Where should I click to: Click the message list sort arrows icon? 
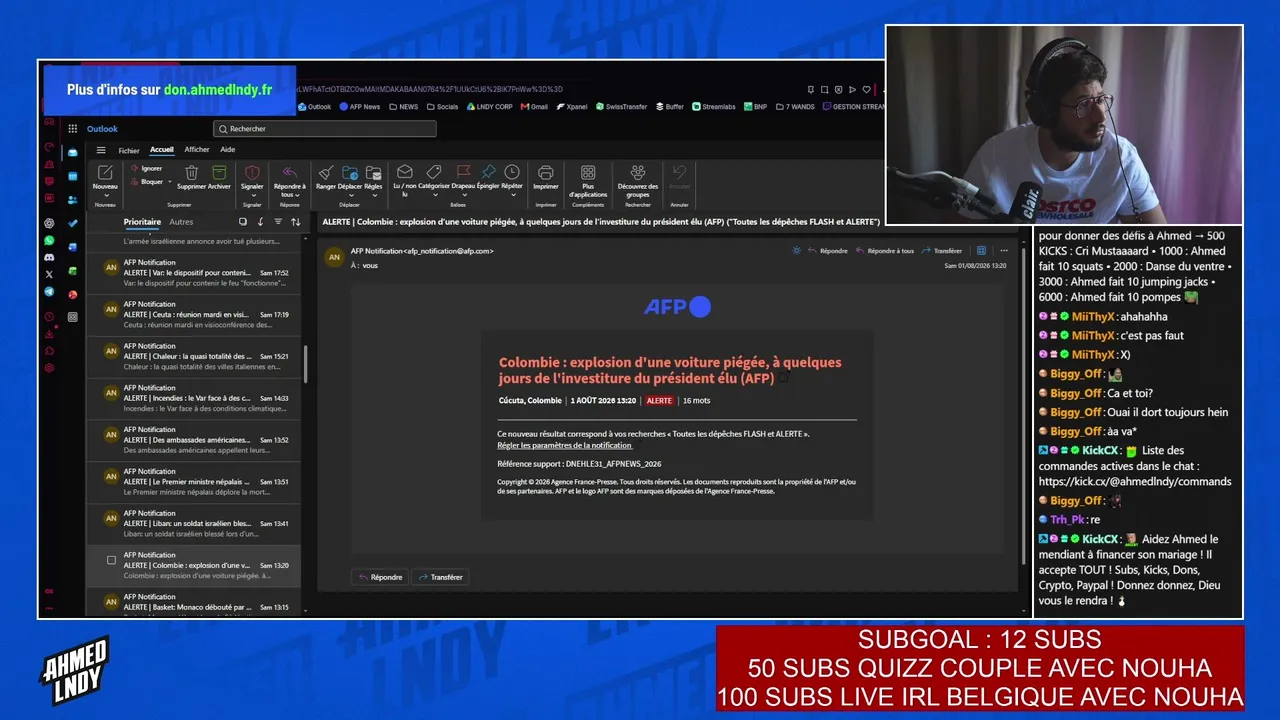295,222
